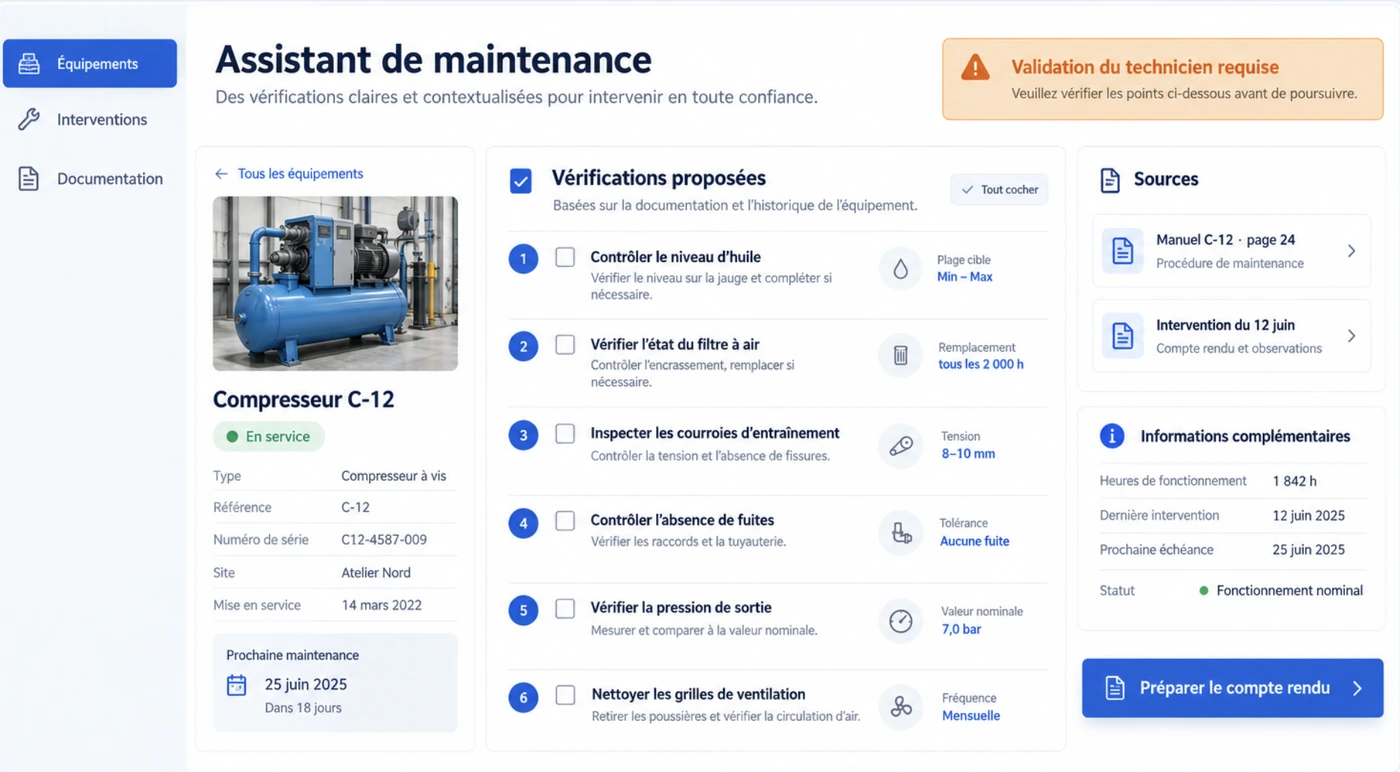The width and height of the screenshot is (1400, 772).
Task: Expand the Intervention du 12 juin chevron
Action: [x=1351, y=336]
